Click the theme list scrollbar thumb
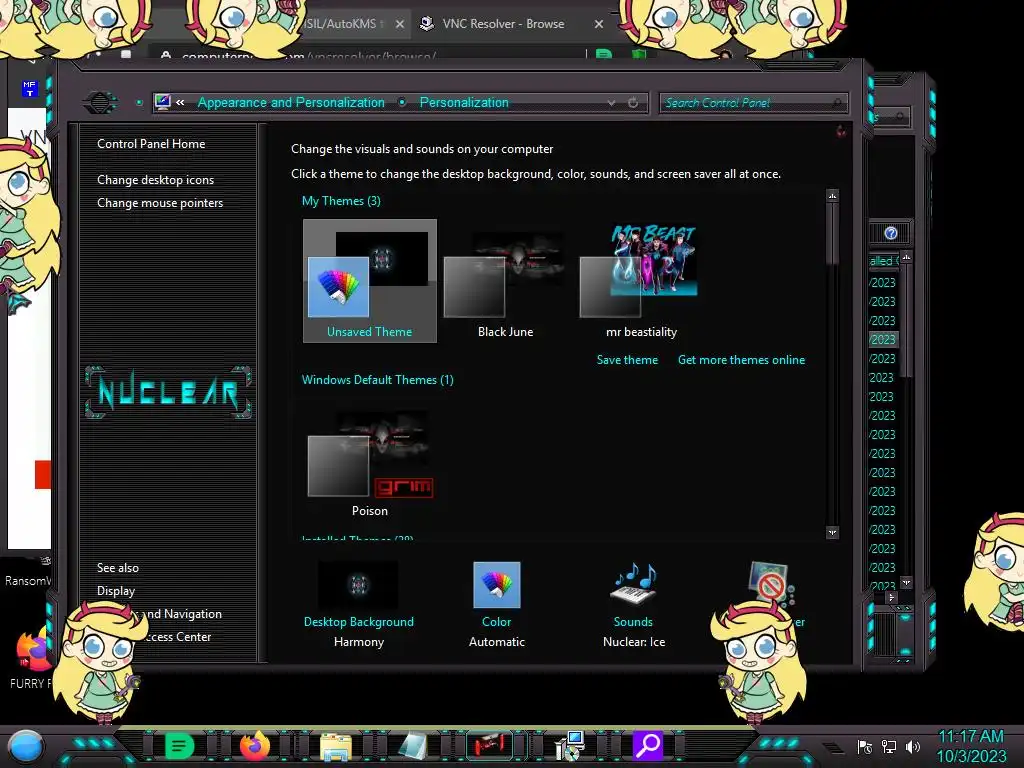This screenshot has width=1024, height=768. 832,233
